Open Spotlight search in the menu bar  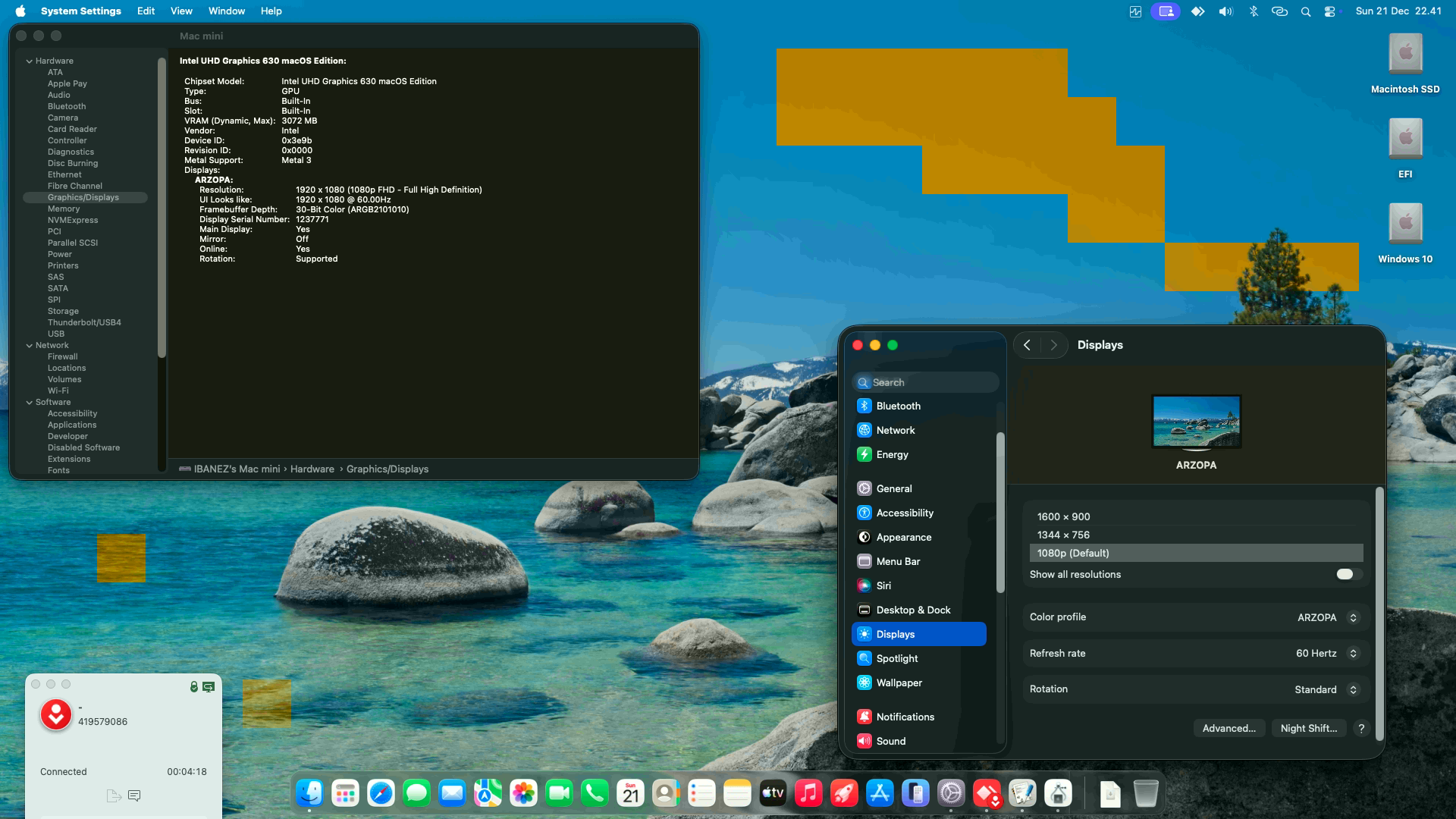point(1305,11)
